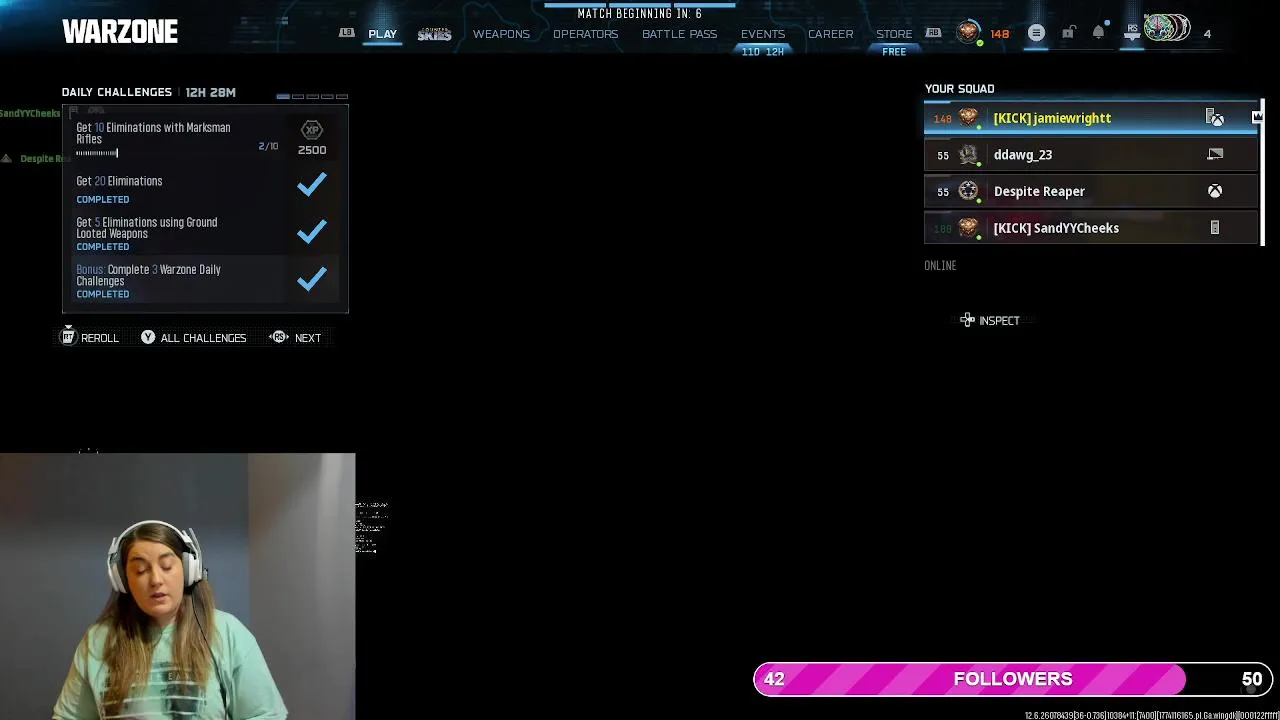The height and width of the screenshot is (720, 1280).
Task: Click the Bonus challenge checkmark
Action: tap(312, 278)
